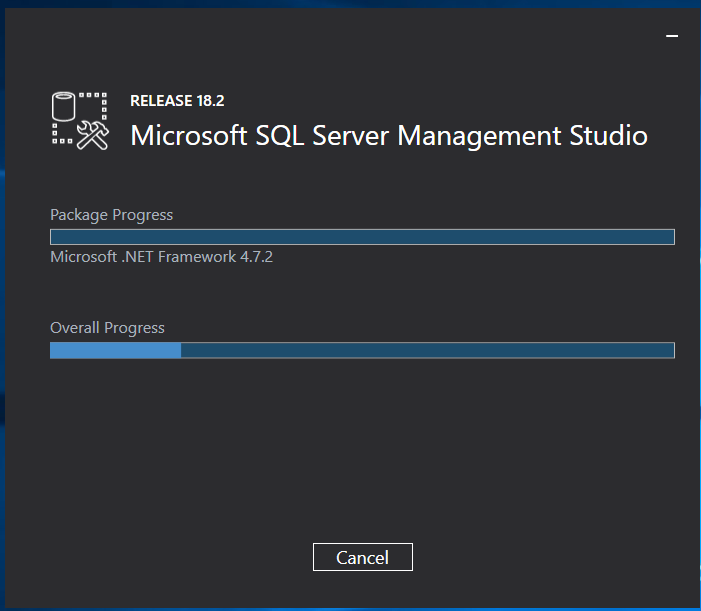The image size is (701, 611).
Task: Click the Overall Progress bar
Action: (x=362, y=350)
